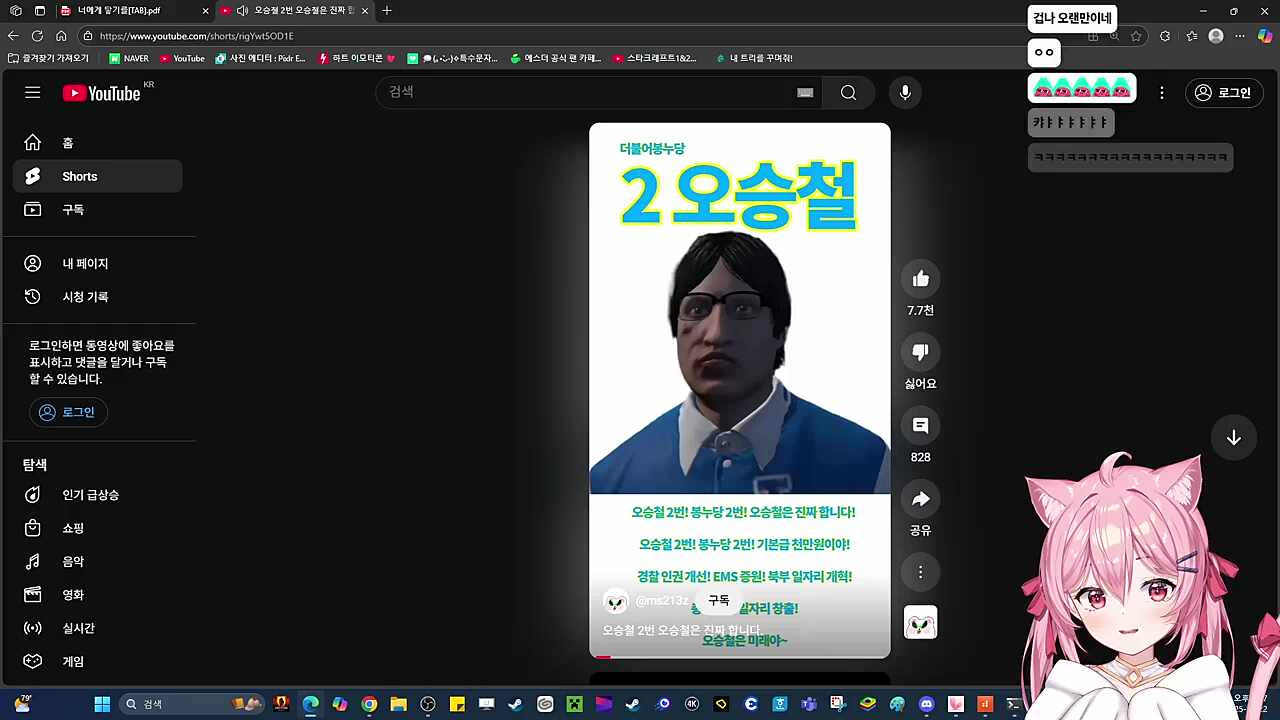
Task: Open the Windows Start menu
Action: [102, 704]
